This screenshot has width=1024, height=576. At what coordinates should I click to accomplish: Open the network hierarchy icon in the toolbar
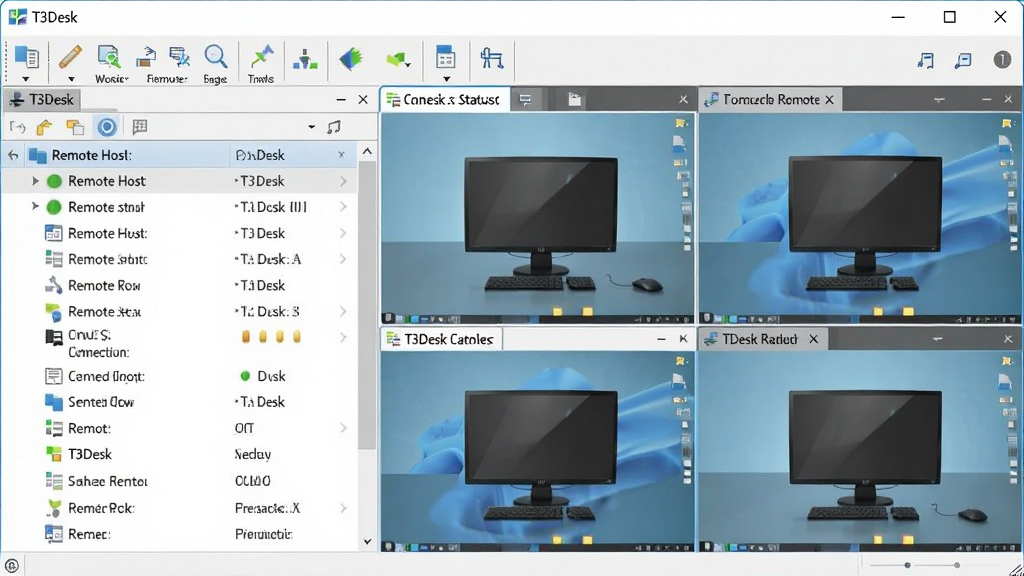coord(305,59)
